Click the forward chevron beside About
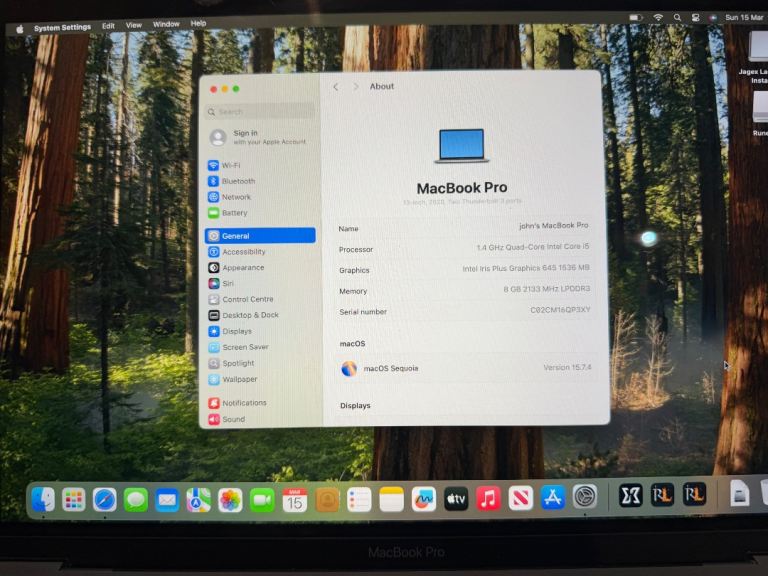This screenshot has height=576, width=768. click(355, 87)
